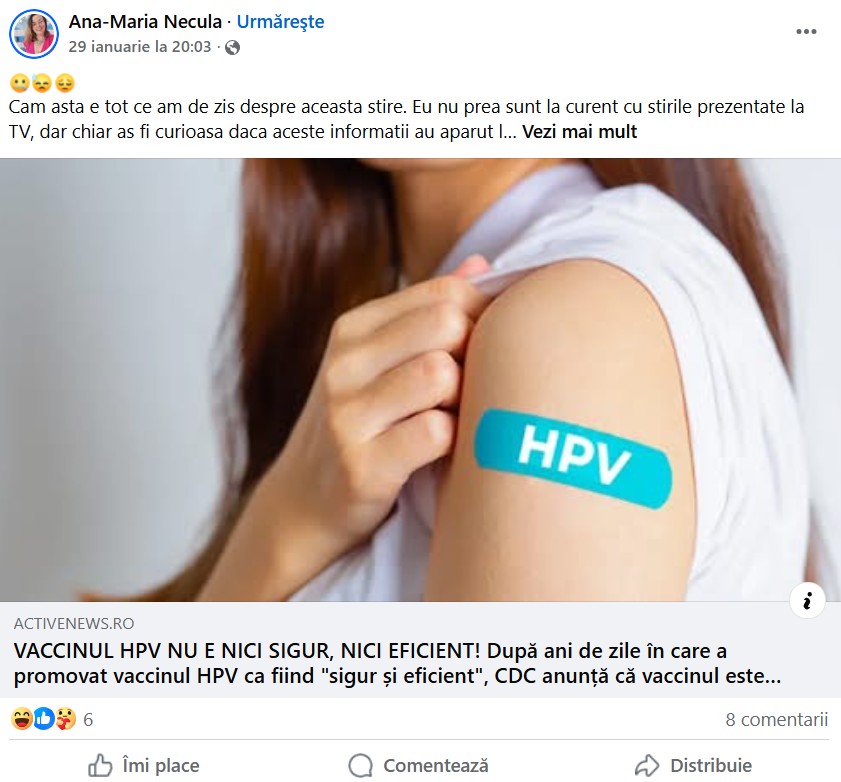
Task: Click the ACTIVENEWS.RO source domain
Action: click(74, 624)
